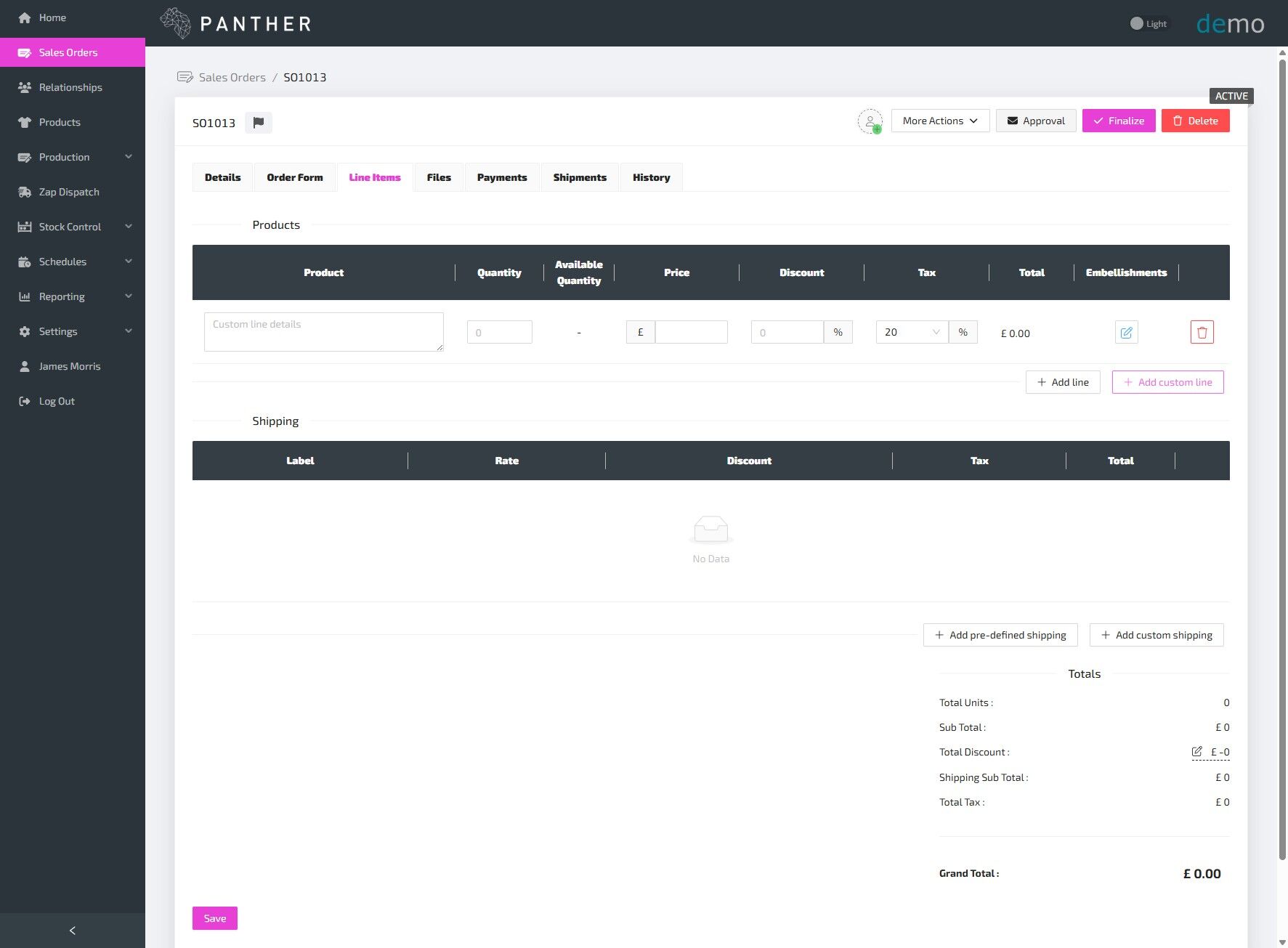
Task: Click Add pre-defined shipping button
Action: [x=1000, y=635]
